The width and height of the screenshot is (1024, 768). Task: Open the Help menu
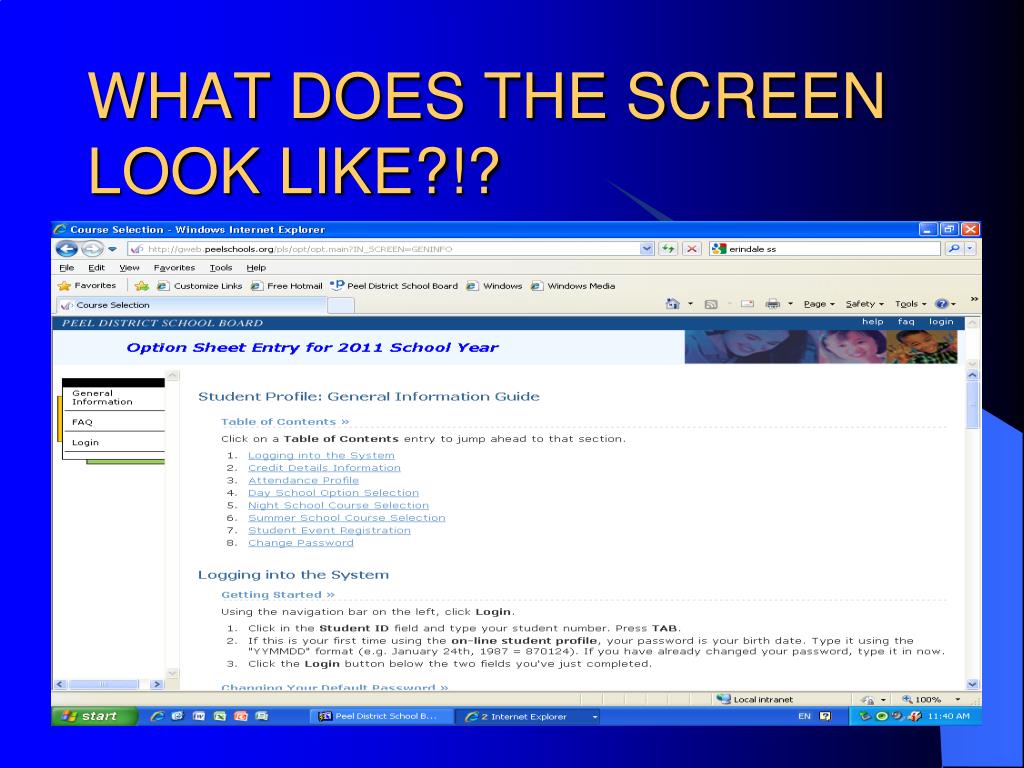coord(256,268)
